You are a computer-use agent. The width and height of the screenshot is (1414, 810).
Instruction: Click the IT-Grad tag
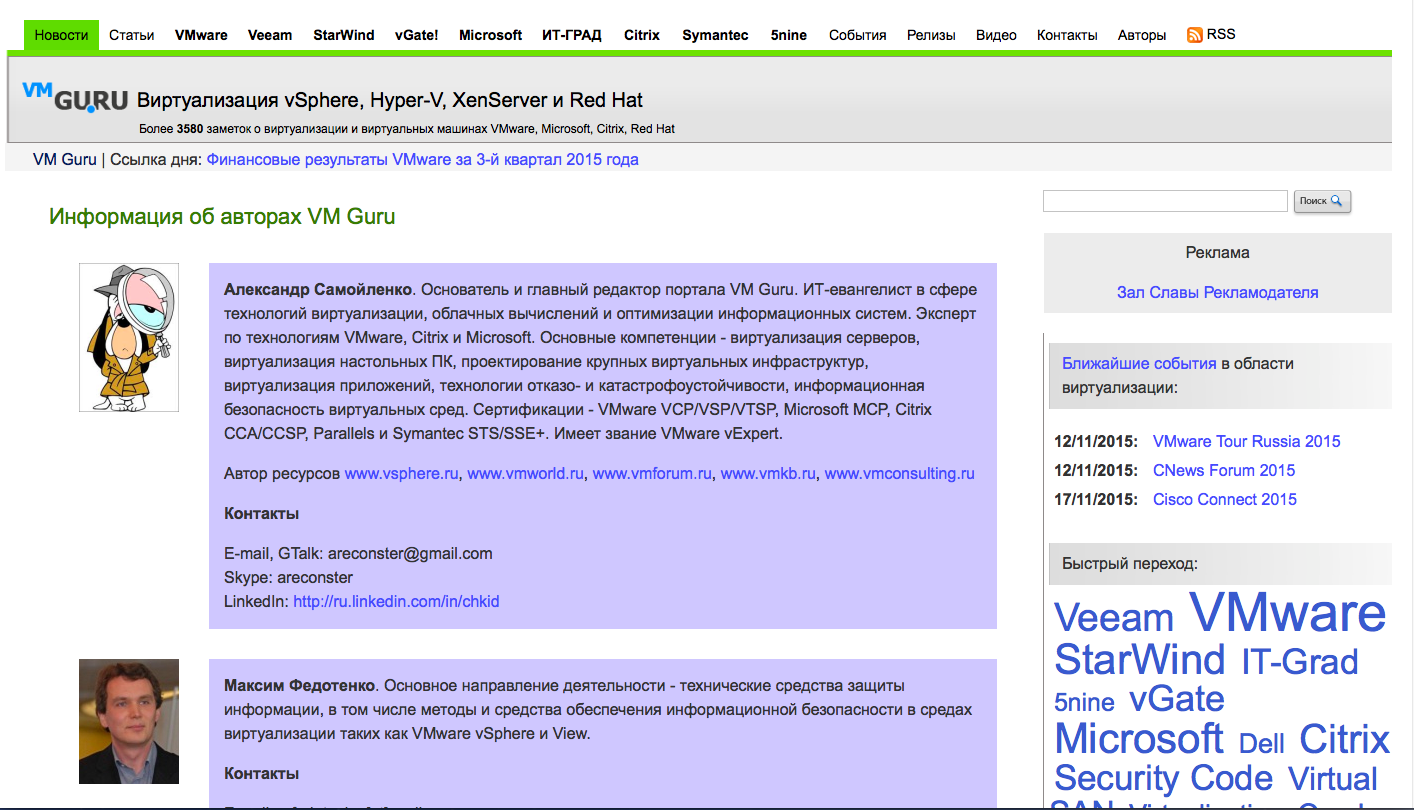click(1300, 662)
